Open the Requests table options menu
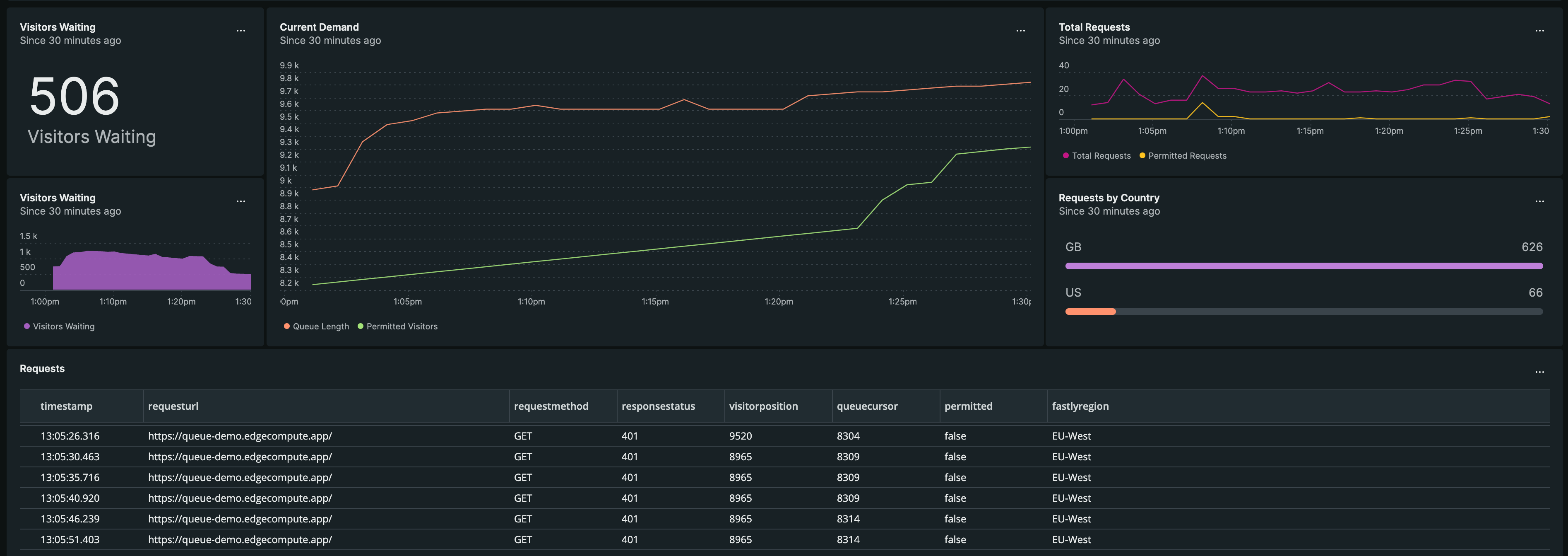The image size is (1568, 556). point(1539,372)
